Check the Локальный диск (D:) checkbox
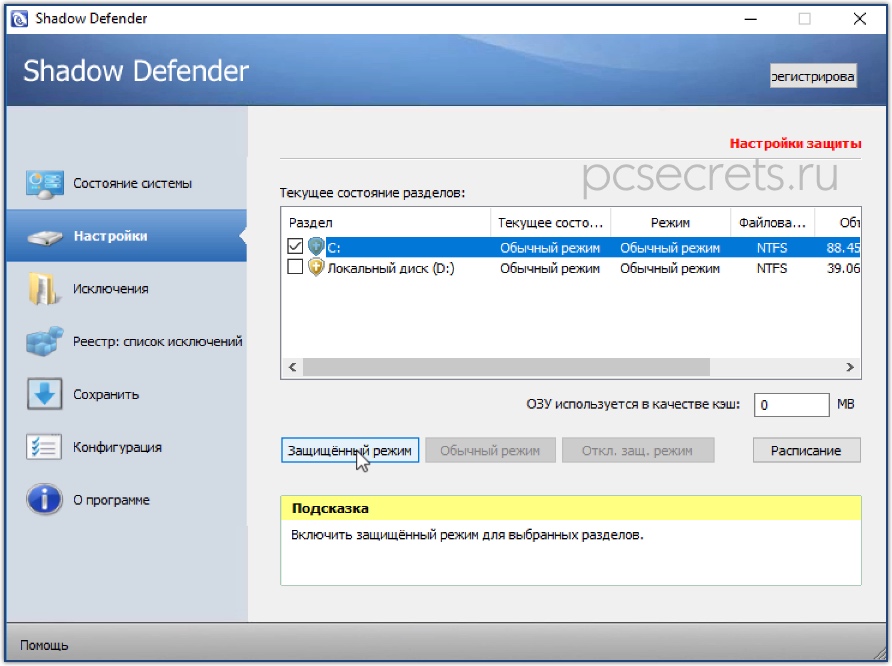The image size is (892, 666). coord(295,267)
